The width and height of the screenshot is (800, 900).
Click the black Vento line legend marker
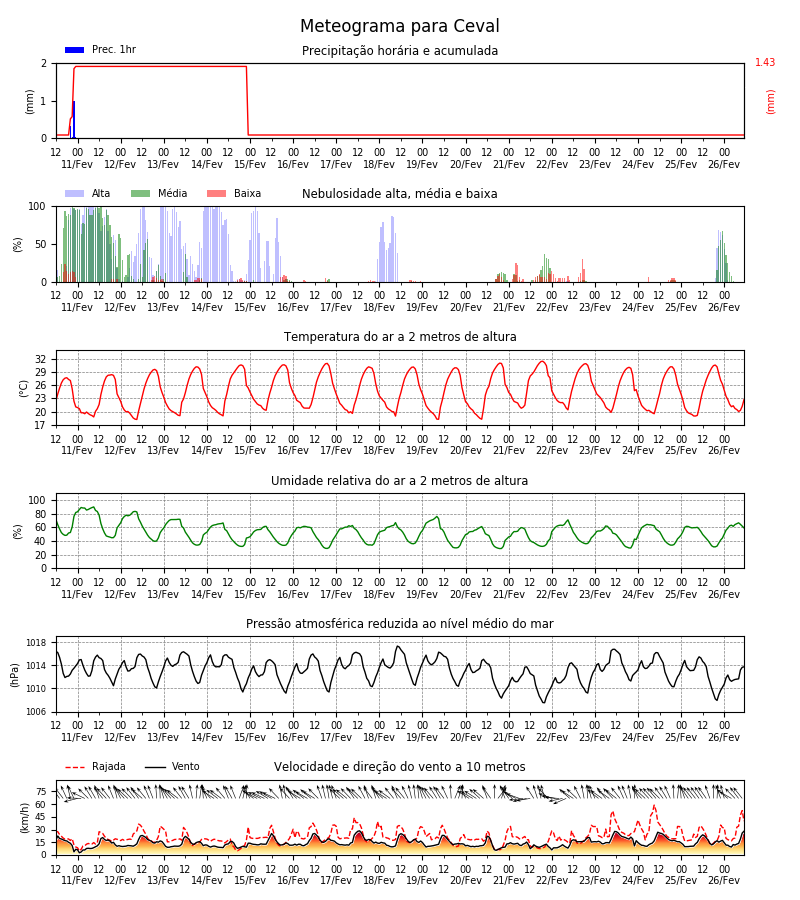155,767
